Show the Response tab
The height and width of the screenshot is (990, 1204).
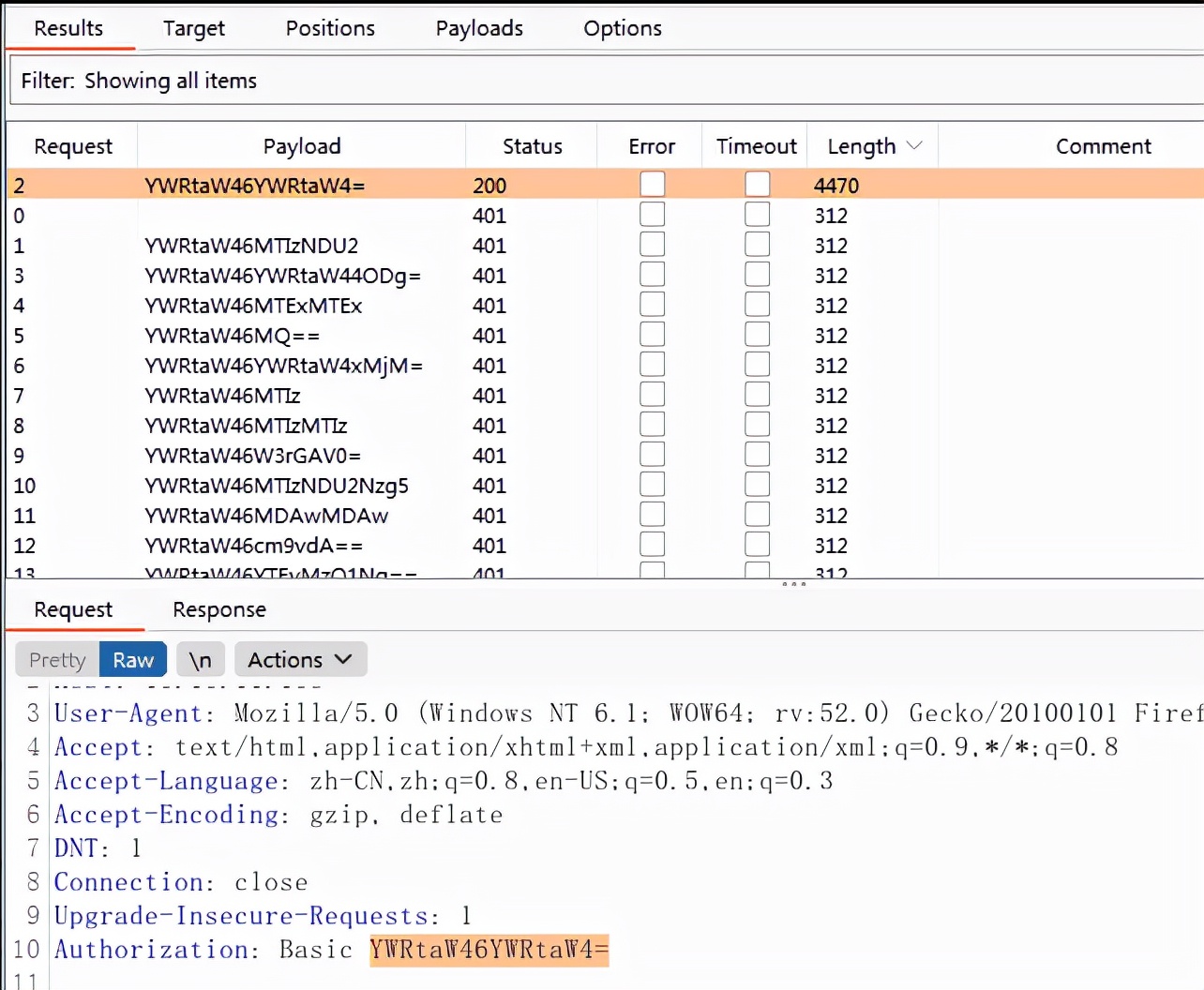point(219,609)
